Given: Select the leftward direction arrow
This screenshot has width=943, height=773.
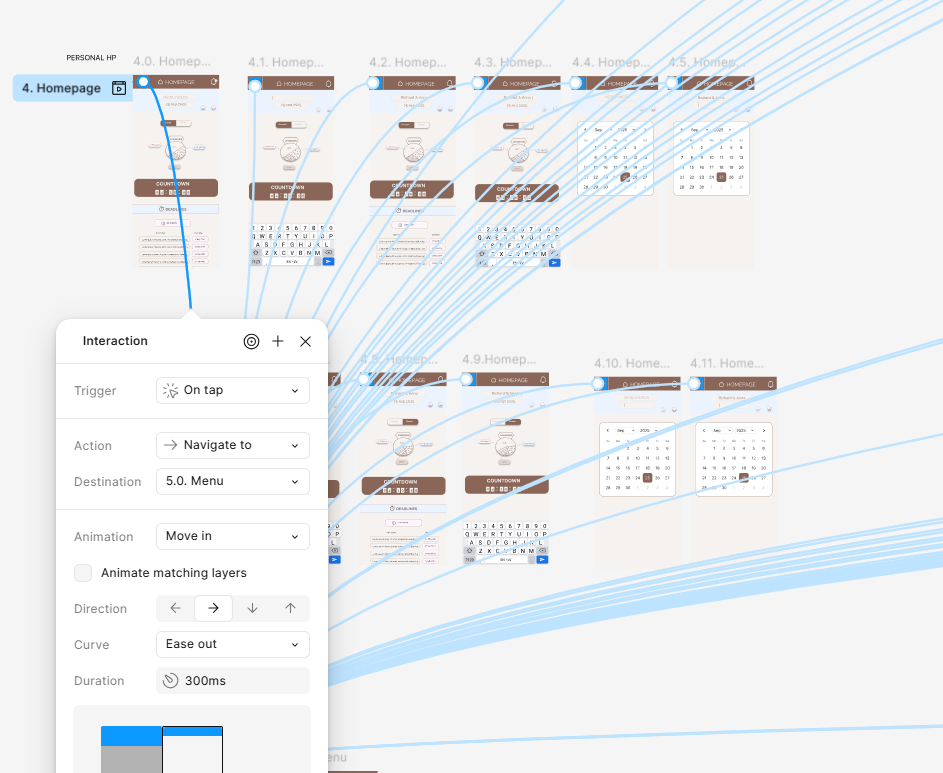Looking at the screenshot, I should click(175, 608).
